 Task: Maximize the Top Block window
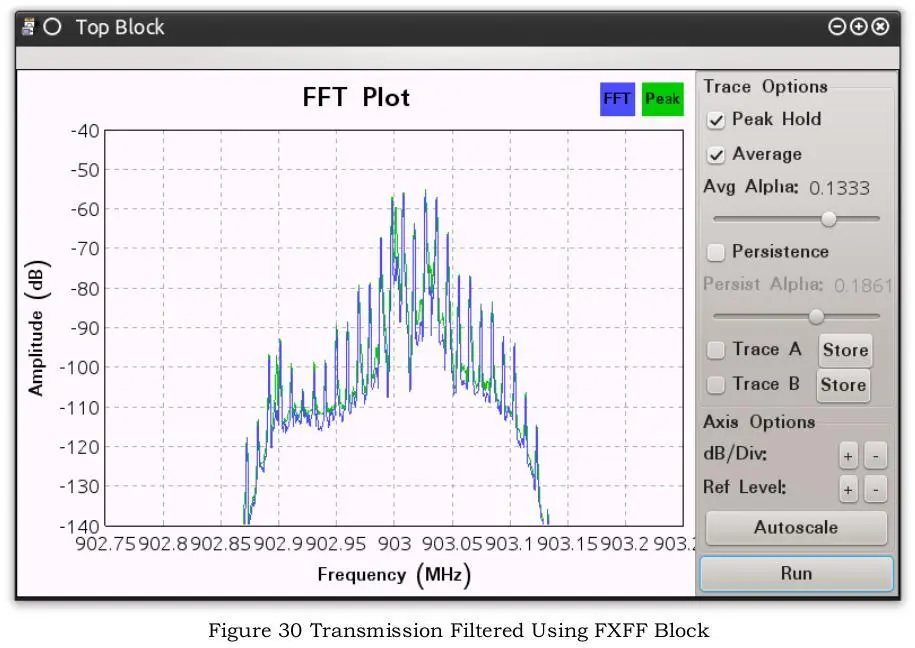(x=858, y=27)
